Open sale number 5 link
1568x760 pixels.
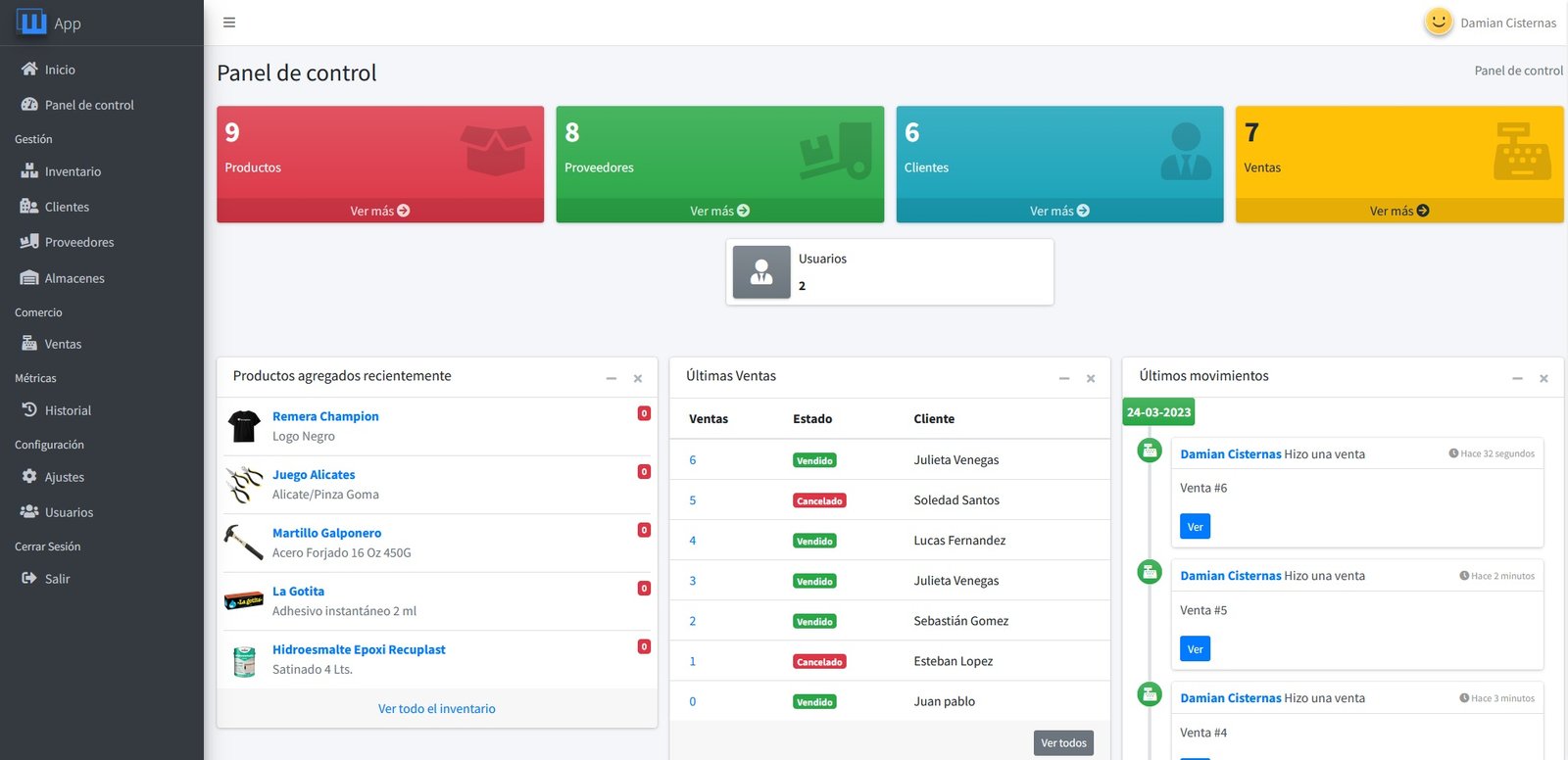[x=693, y=499]
